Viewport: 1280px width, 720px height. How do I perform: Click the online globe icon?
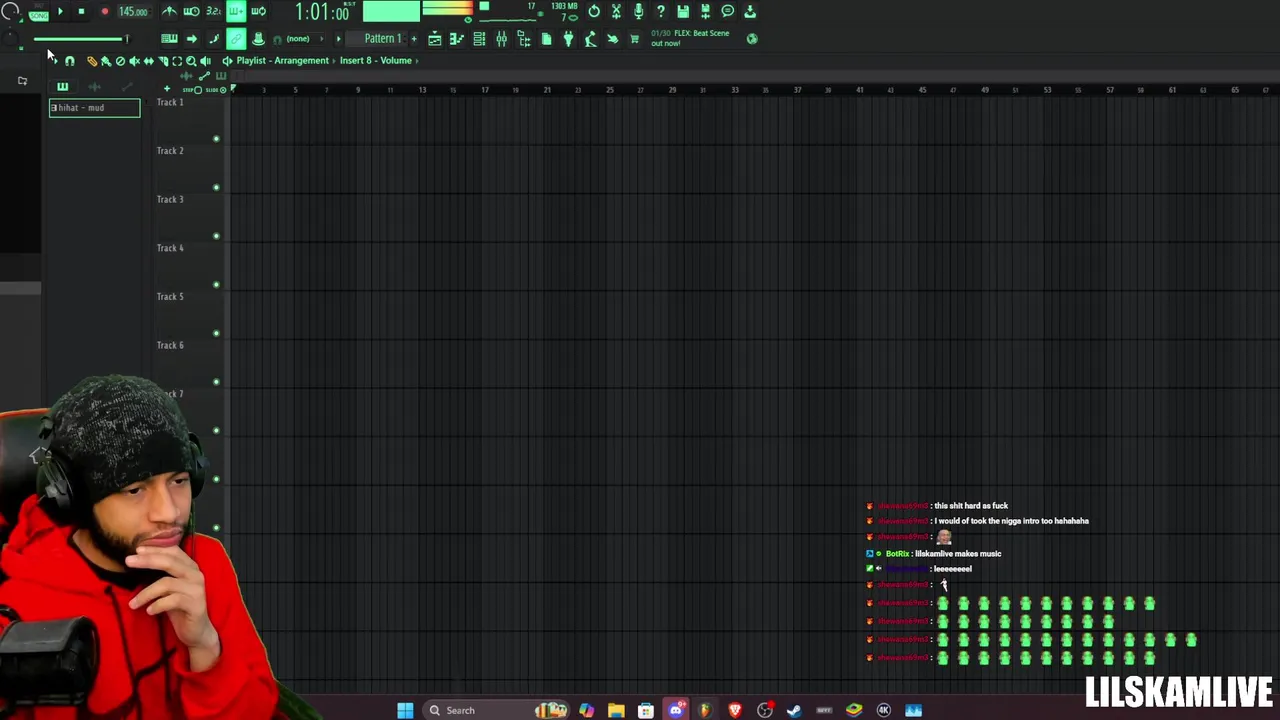(752, 39)
